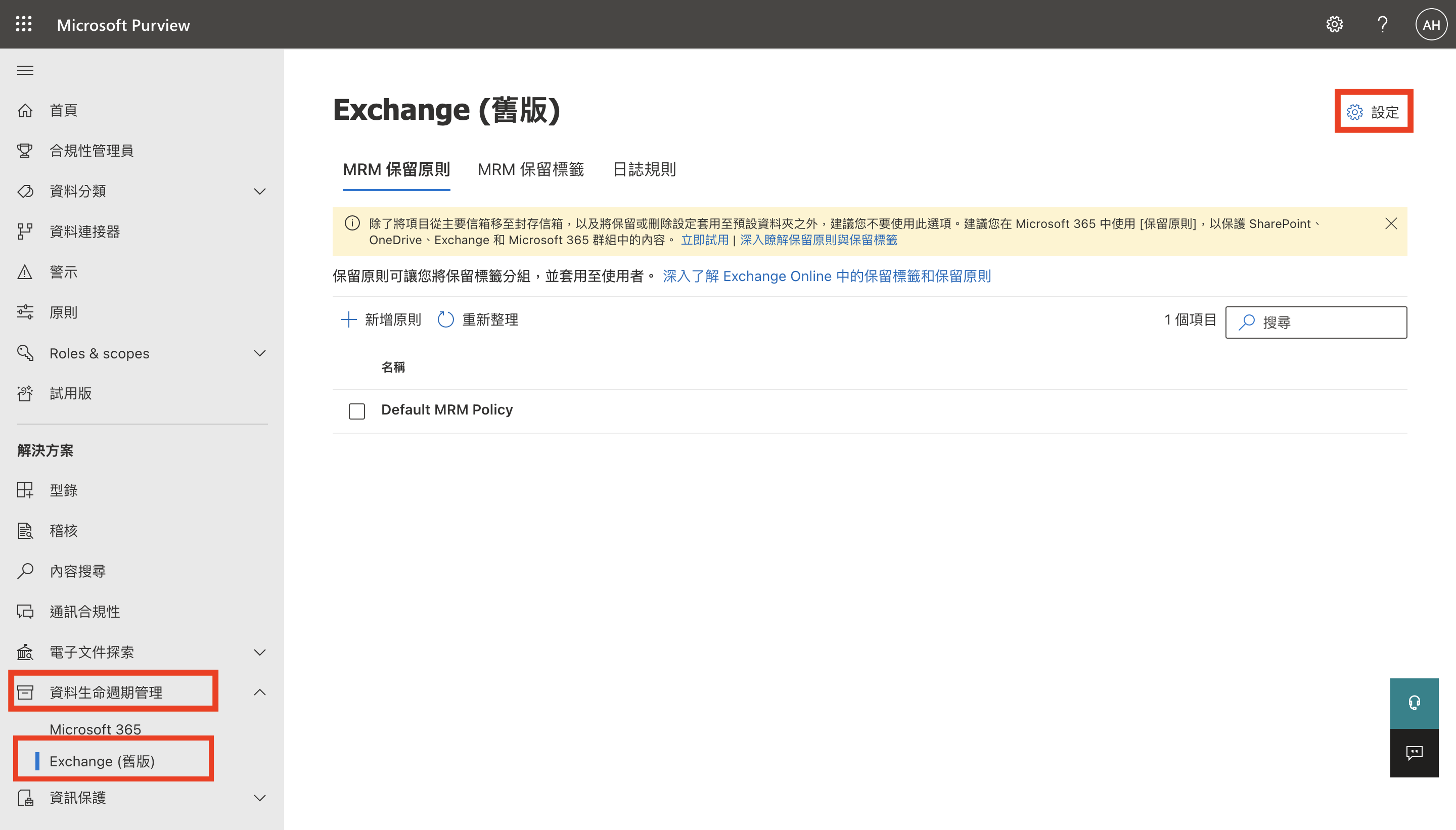Open 資訊保護 lock document icon

point(25,798)
